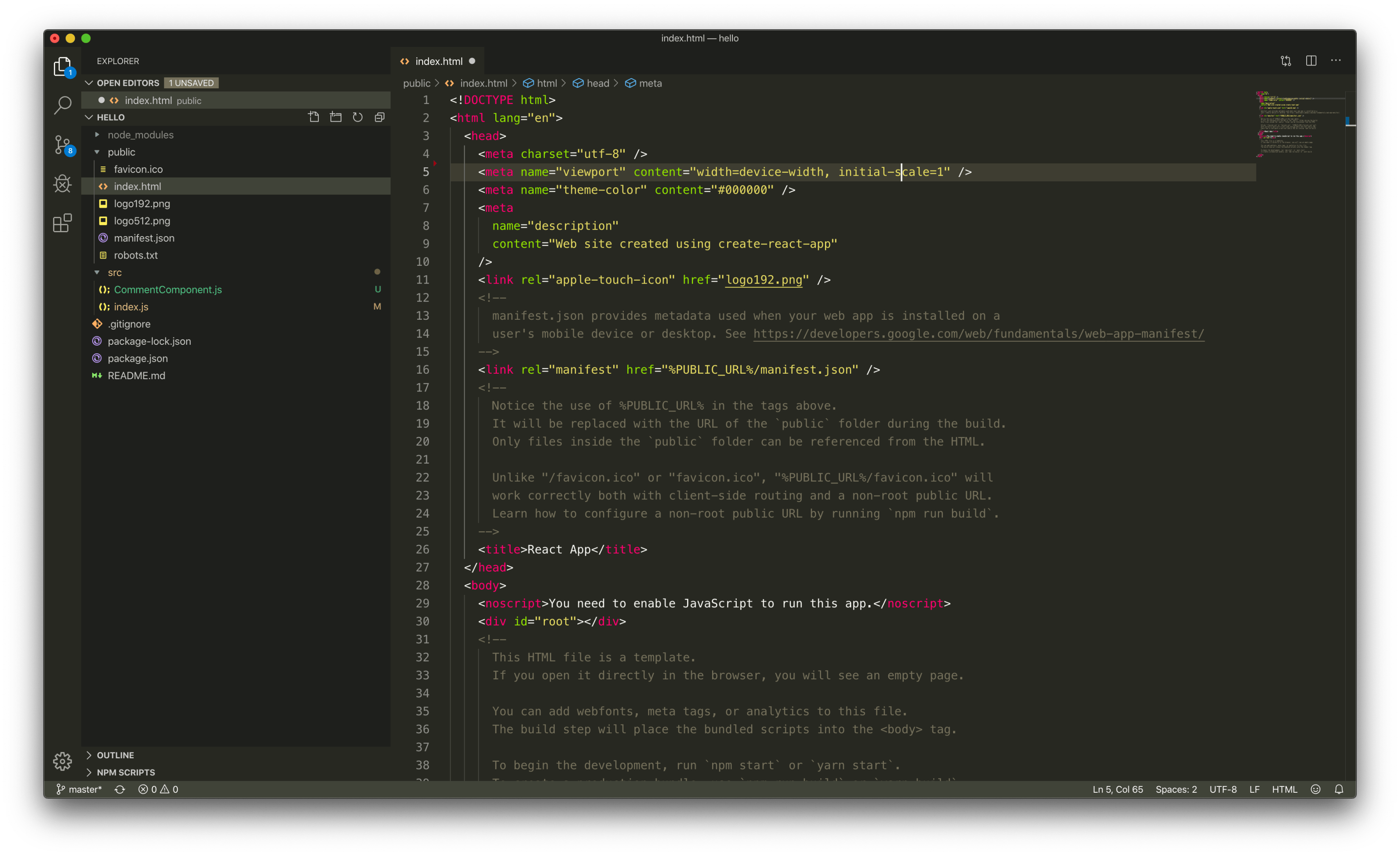Open the Extensions view
Screen dimensions: 1400x856
click(62, 223)
